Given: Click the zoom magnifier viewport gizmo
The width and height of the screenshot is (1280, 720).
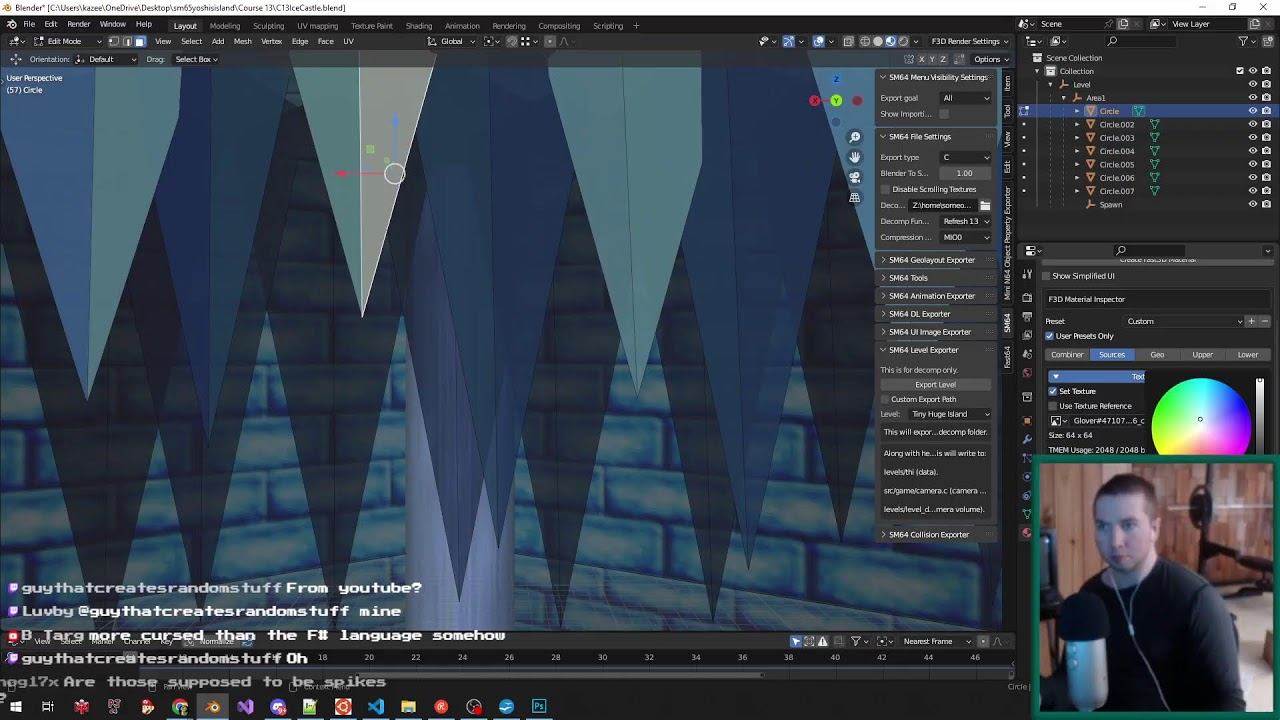Looking at the screenshot, I should coord(854,137).
